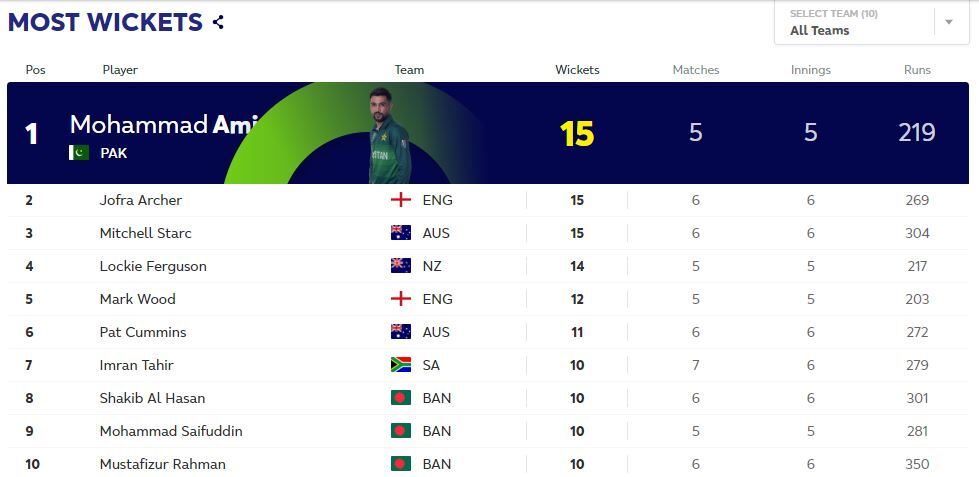
Task: Click the England flag next to Jofra Archer
Action: [401, 200]
